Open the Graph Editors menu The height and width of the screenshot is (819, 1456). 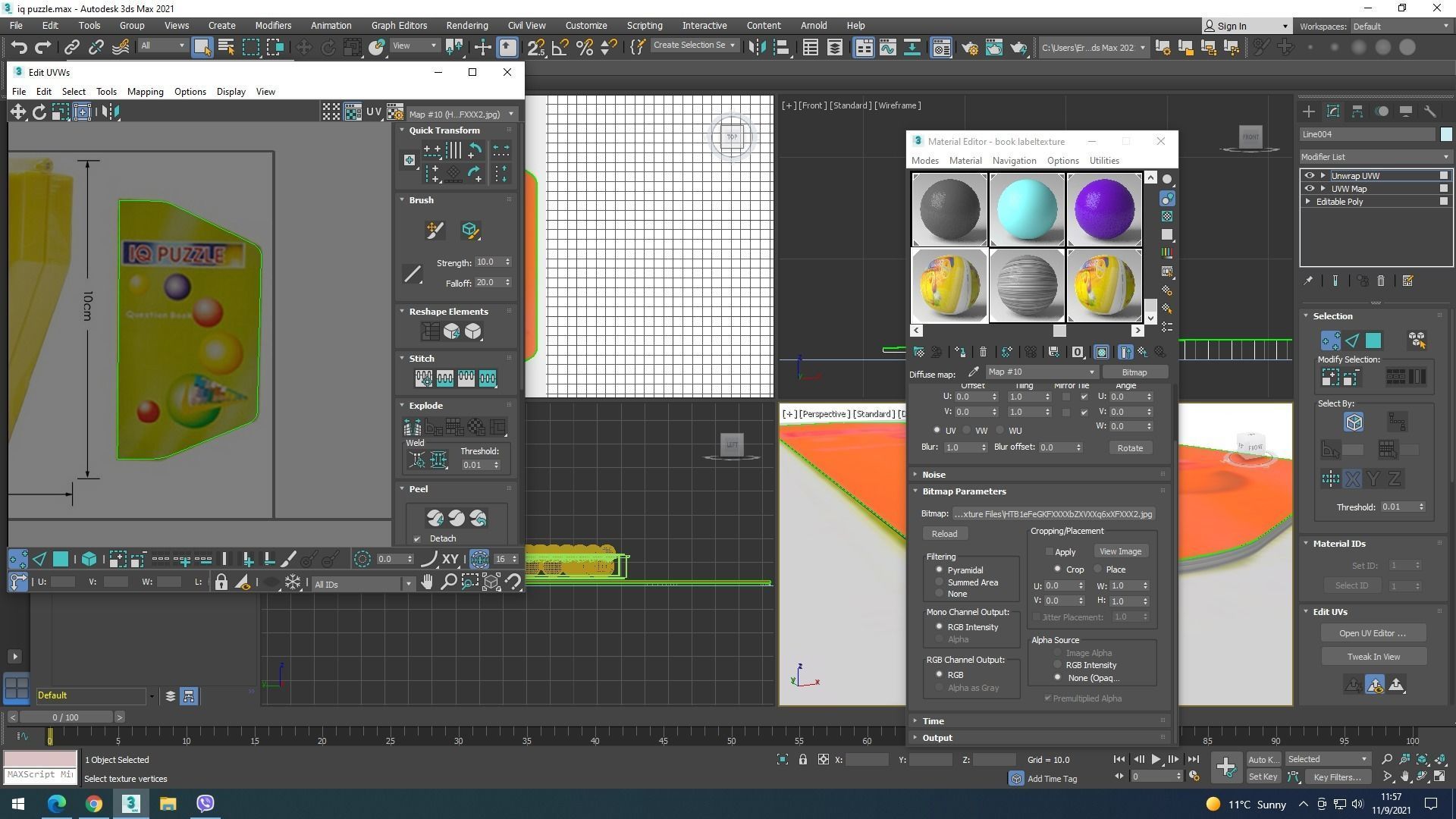(399, 25)
